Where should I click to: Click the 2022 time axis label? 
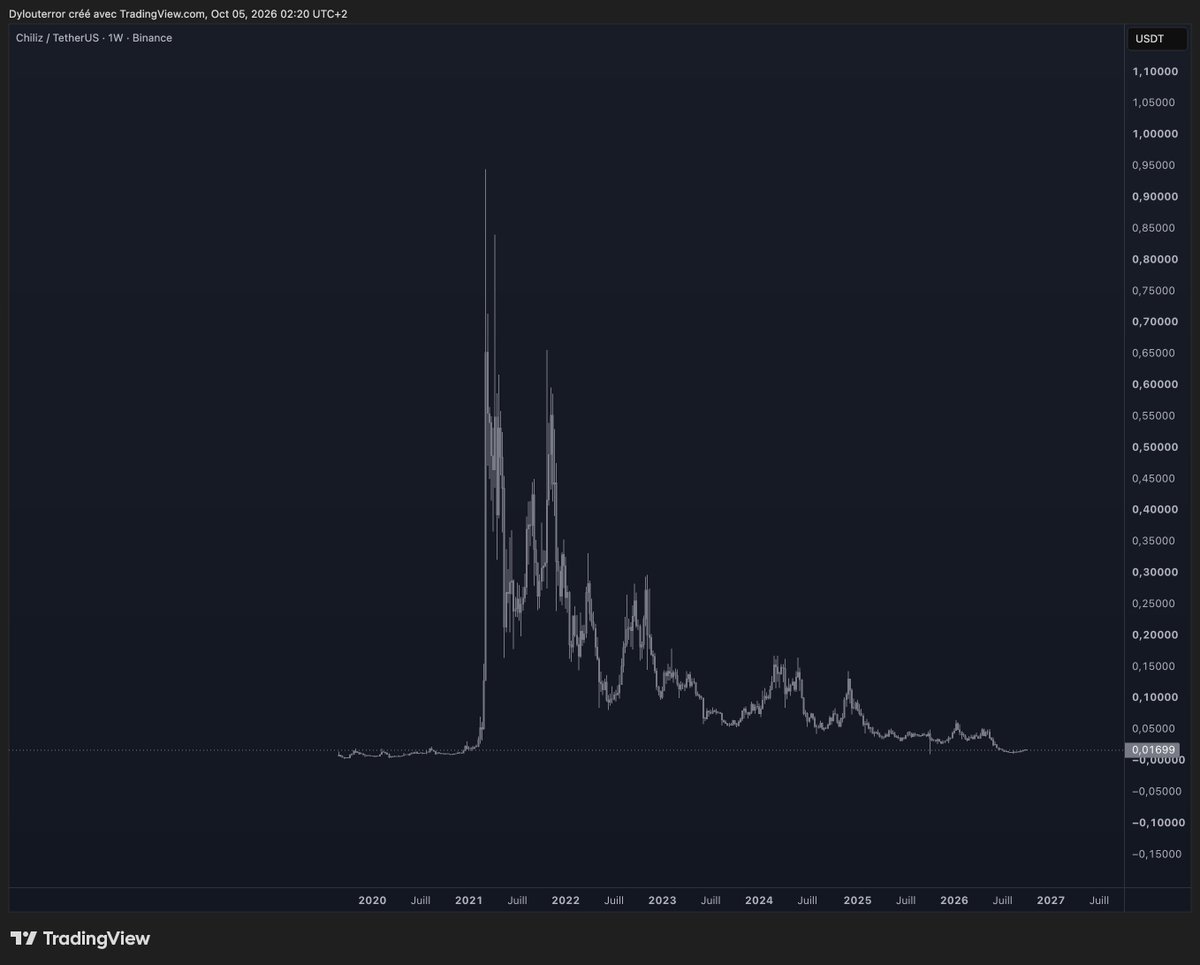coord(565,900)
